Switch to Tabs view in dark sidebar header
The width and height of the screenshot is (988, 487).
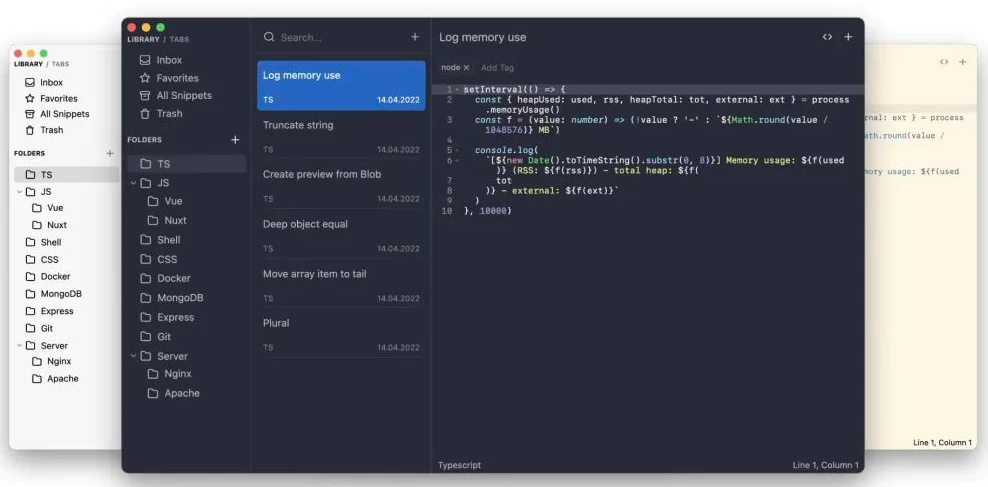click(178, 40)
